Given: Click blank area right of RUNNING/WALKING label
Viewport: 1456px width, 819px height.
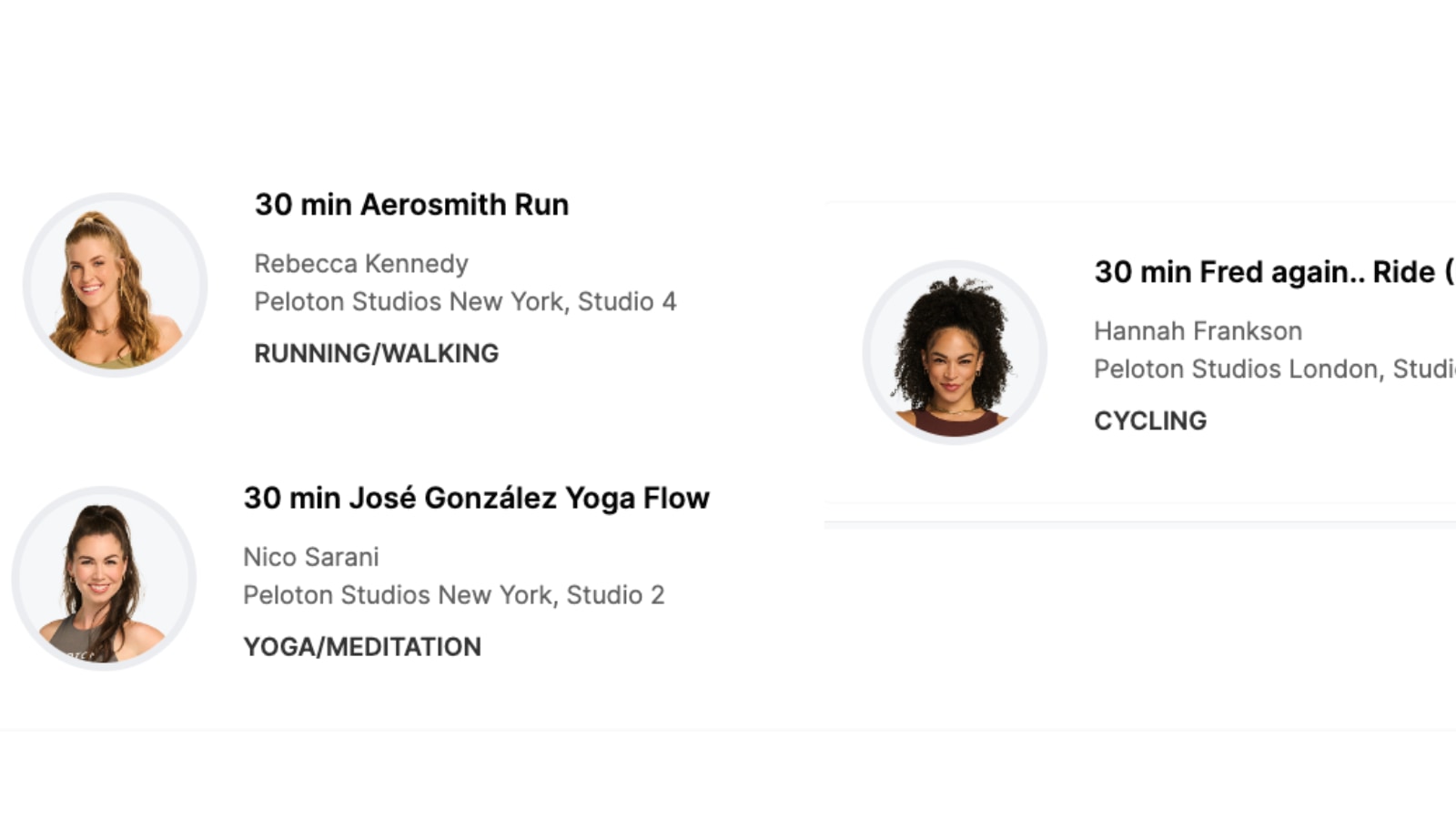Looking at the screenshot, I should click(637, 353).
